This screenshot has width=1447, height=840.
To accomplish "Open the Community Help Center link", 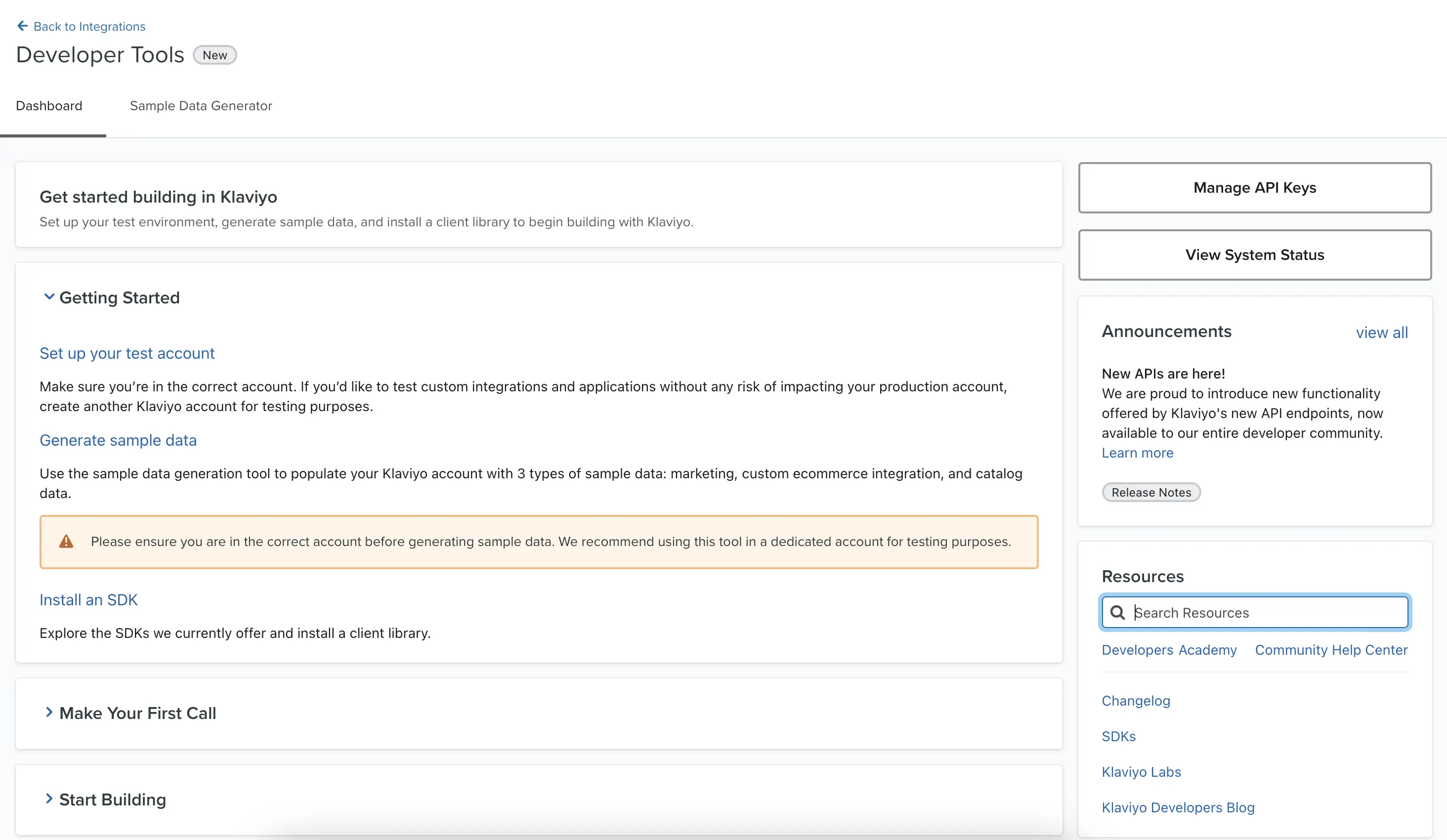I will pyautogui.click(x=1331, y=650).
